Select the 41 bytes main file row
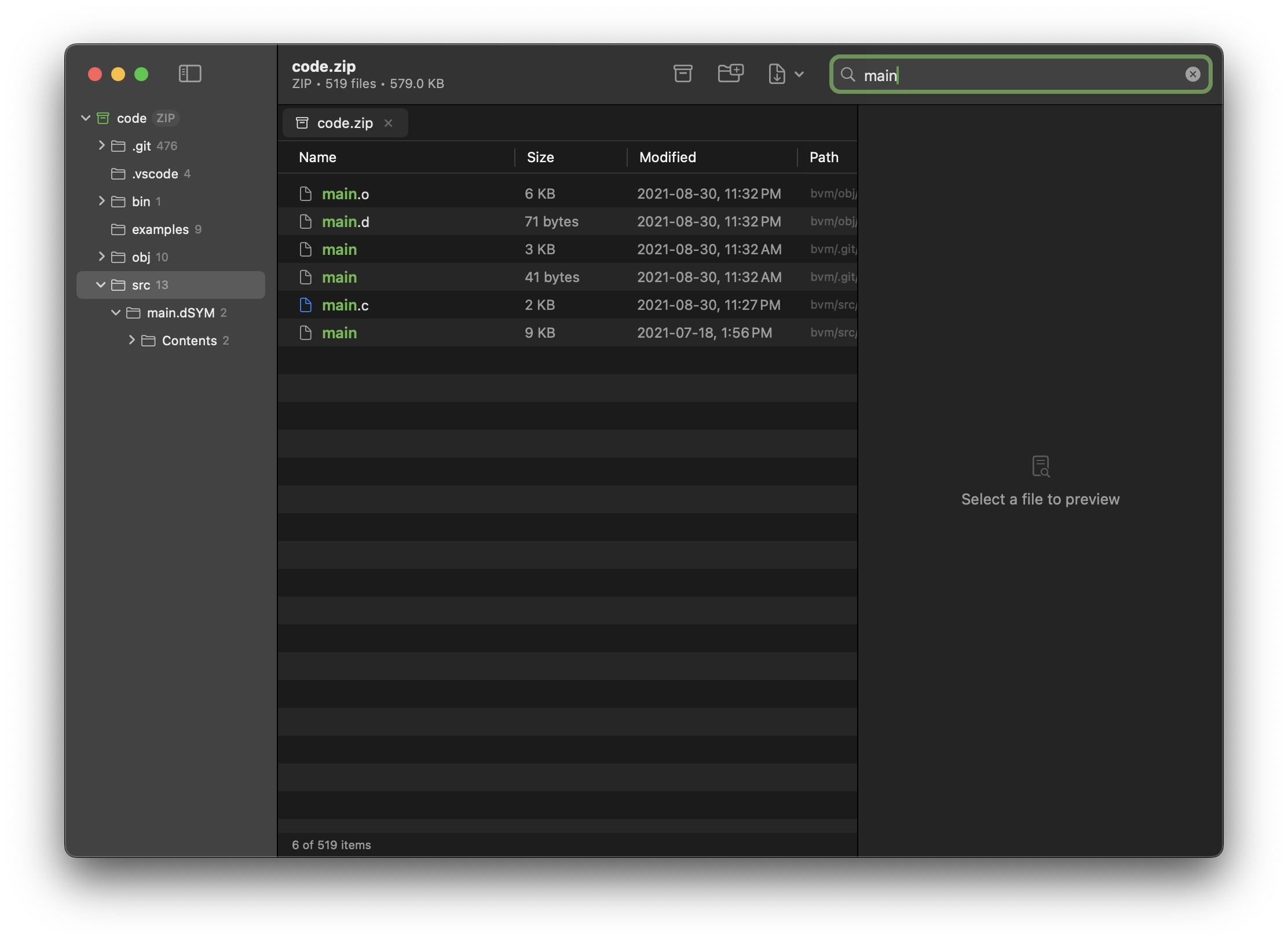This screenshot has height=943, width=1288. click(568, 277)
